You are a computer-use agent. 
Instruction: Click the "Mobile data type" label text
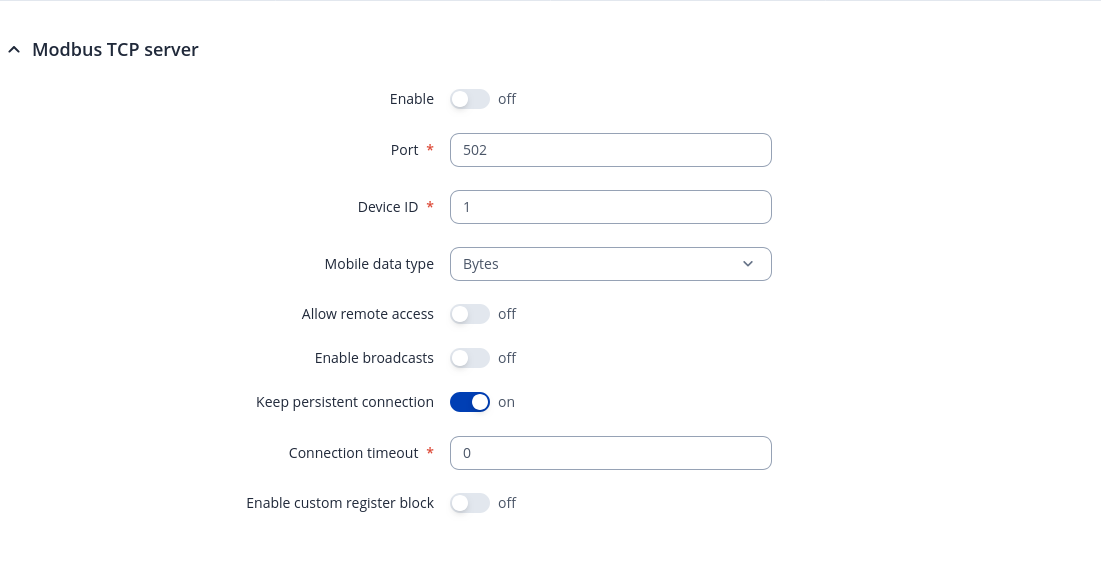tap(379, 264)
